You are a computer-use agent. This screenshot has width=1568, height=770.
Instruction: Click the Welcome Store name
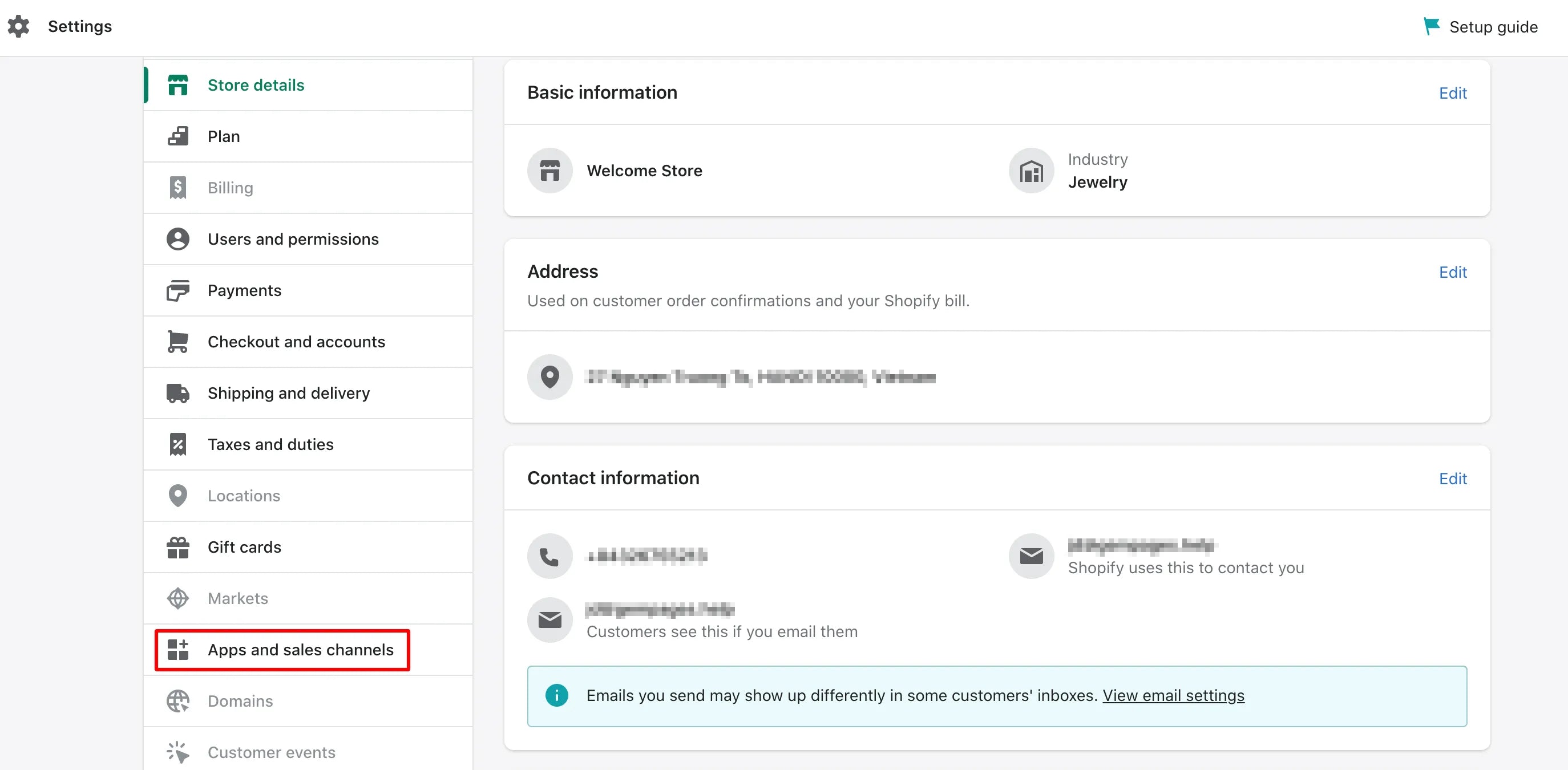click(x=644, y=171)
